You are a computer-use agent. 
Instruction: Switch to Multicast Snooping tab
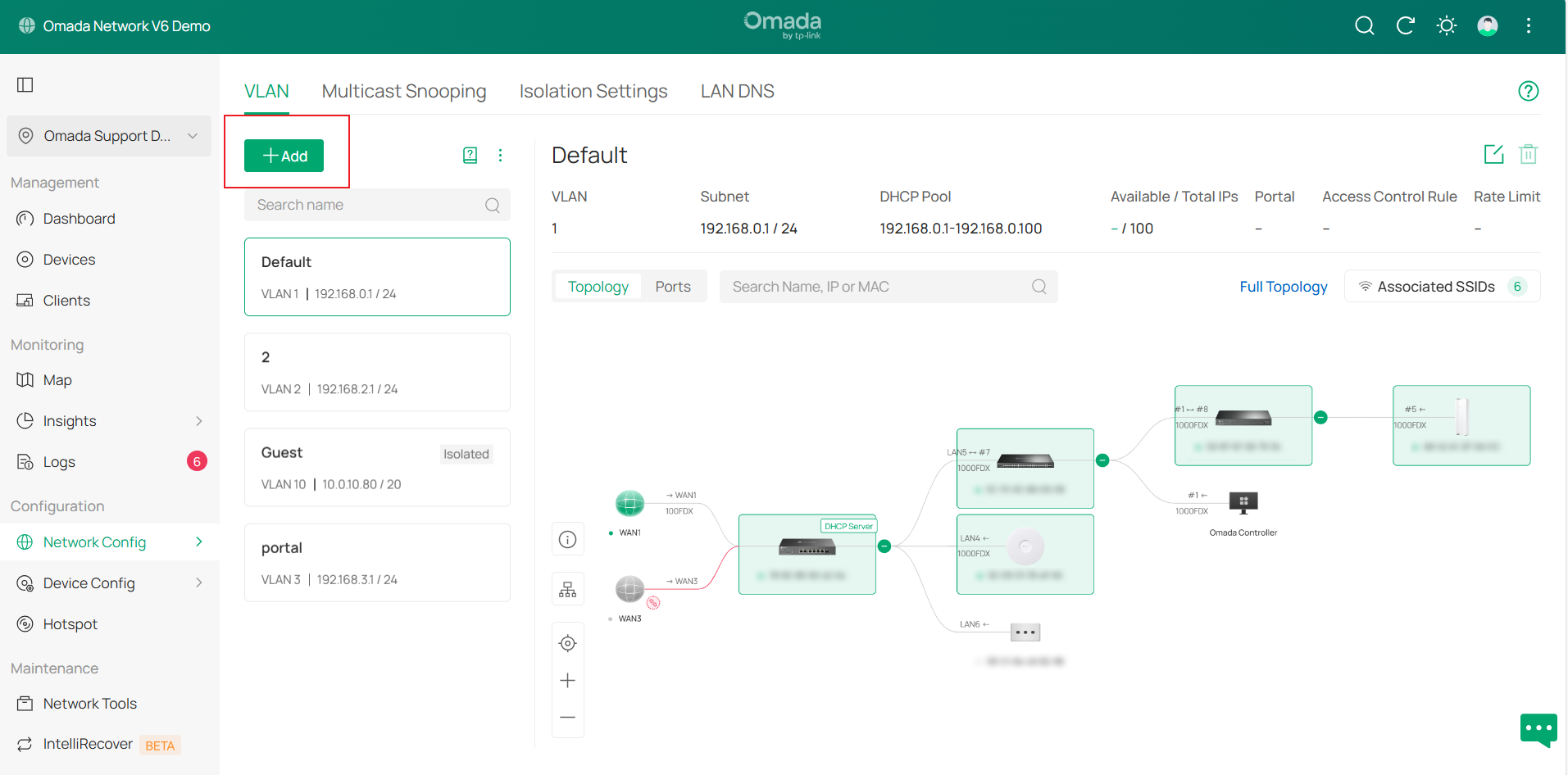403,91
